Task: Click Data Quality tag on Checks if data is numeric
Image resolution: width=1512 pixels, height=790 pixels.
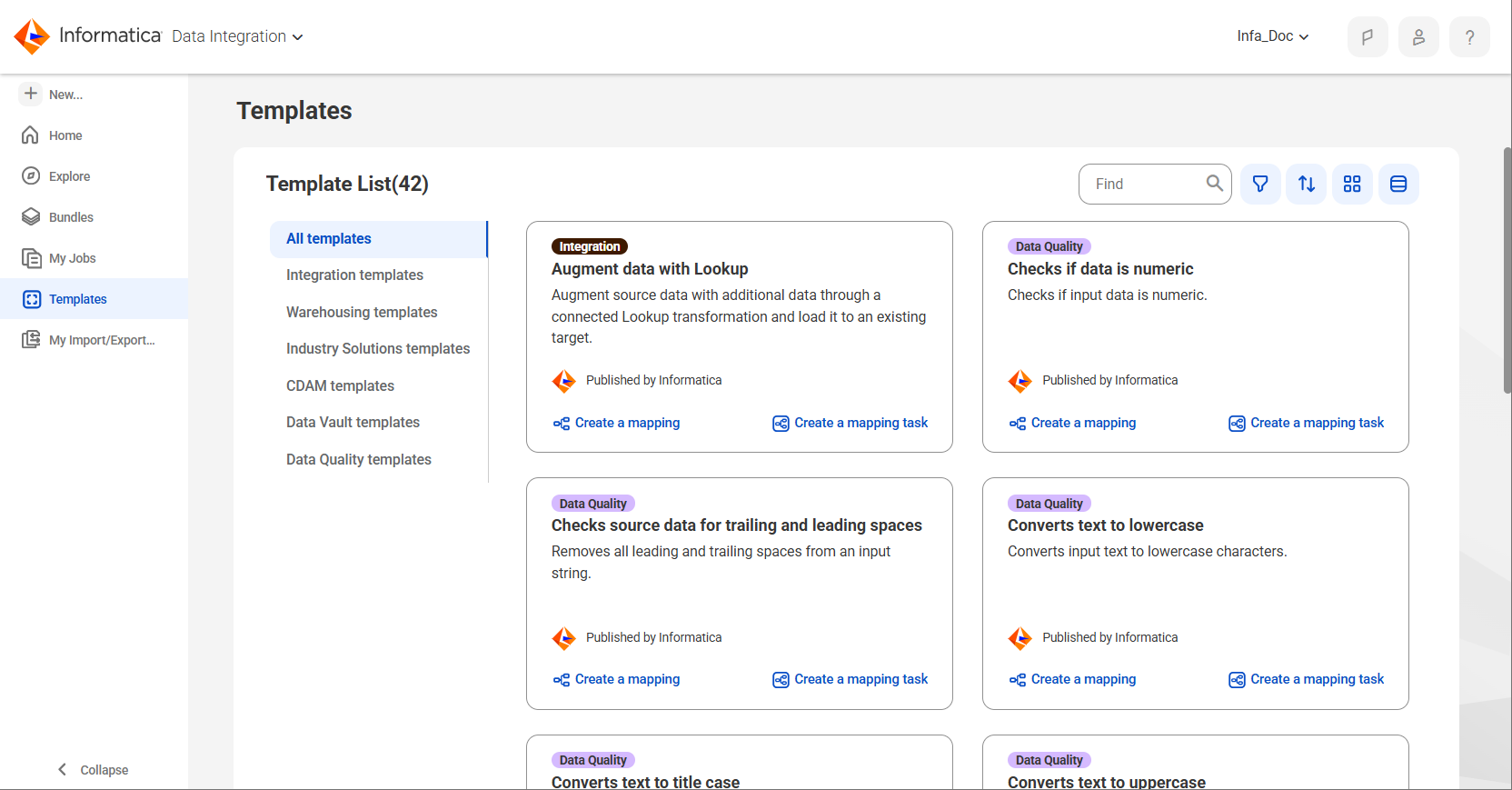Action: tap(1049, 246)
